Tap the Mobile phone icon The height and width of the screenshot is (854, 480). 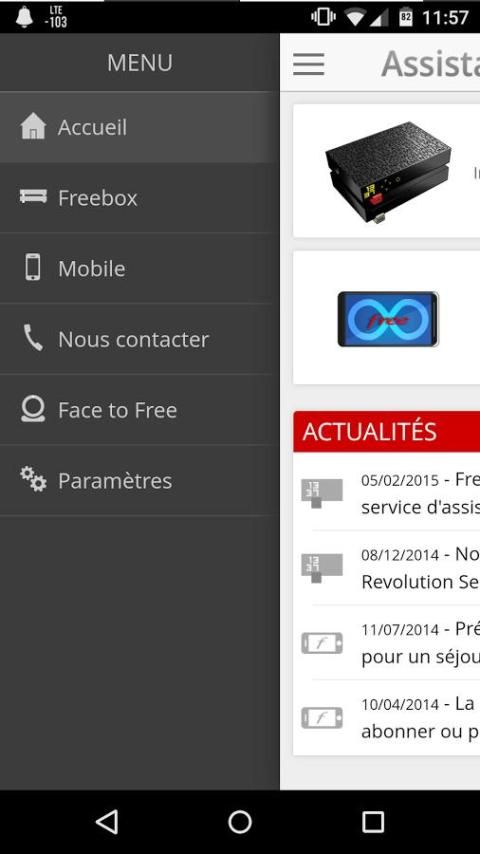(x=33, y=267)
